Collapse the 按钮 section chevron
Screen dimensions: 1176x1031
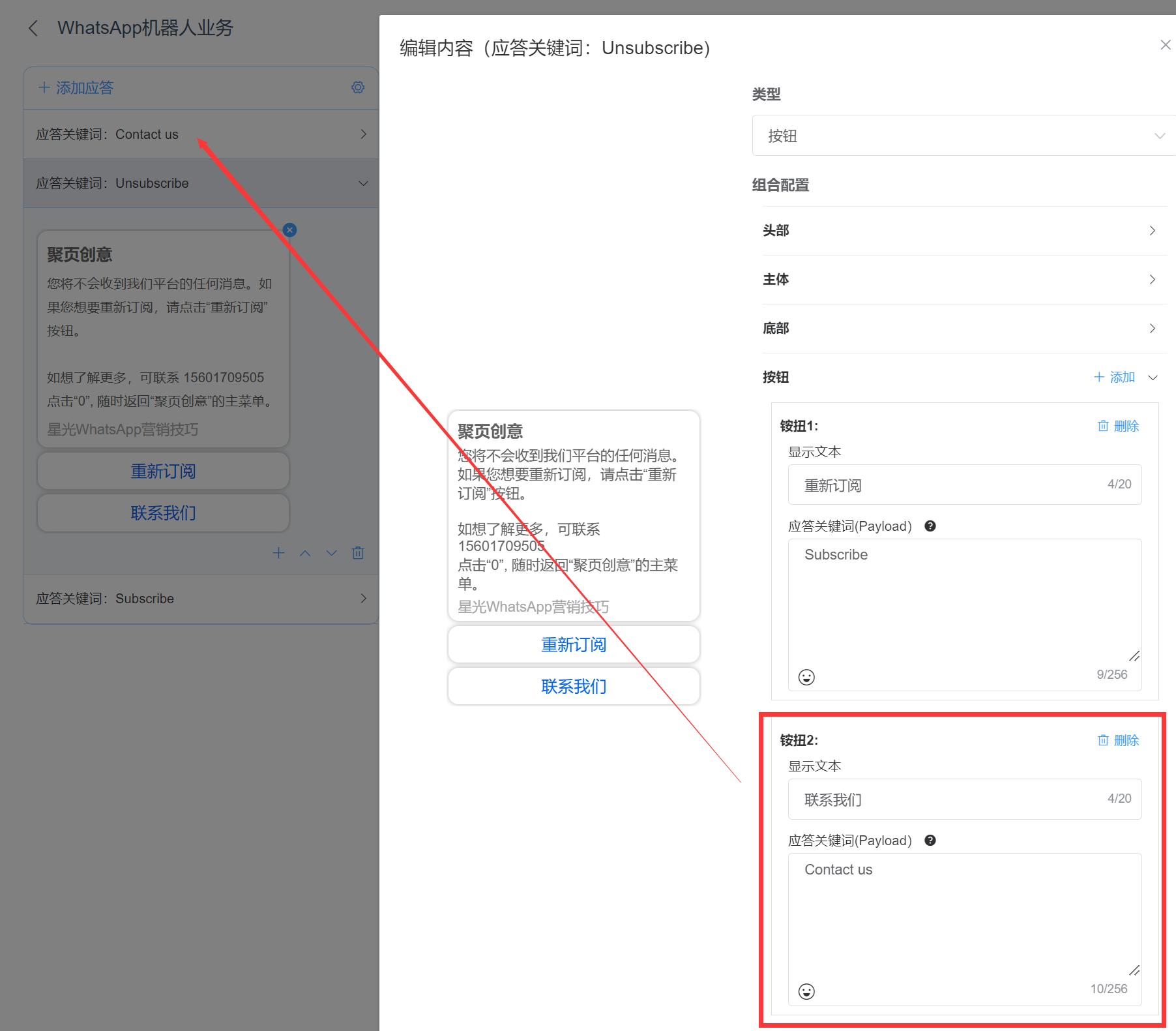[x=1153, y=378]
